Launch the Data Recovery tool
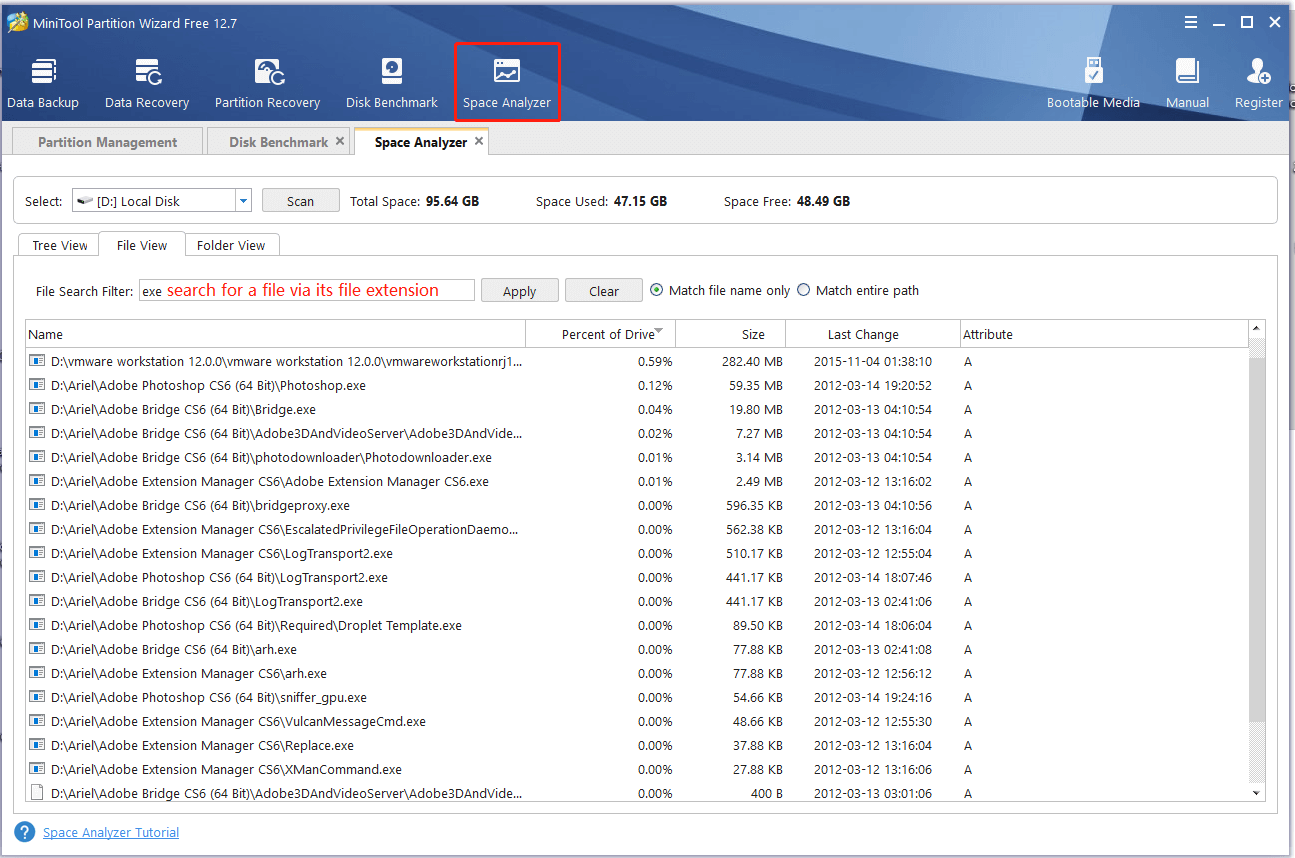Screen dimensions: 1295x858 [147, 83]
